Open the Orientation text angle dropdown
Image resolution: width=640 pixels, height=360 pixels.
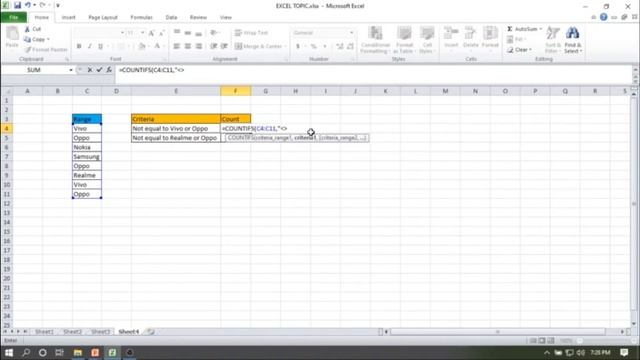click(215, 33)
